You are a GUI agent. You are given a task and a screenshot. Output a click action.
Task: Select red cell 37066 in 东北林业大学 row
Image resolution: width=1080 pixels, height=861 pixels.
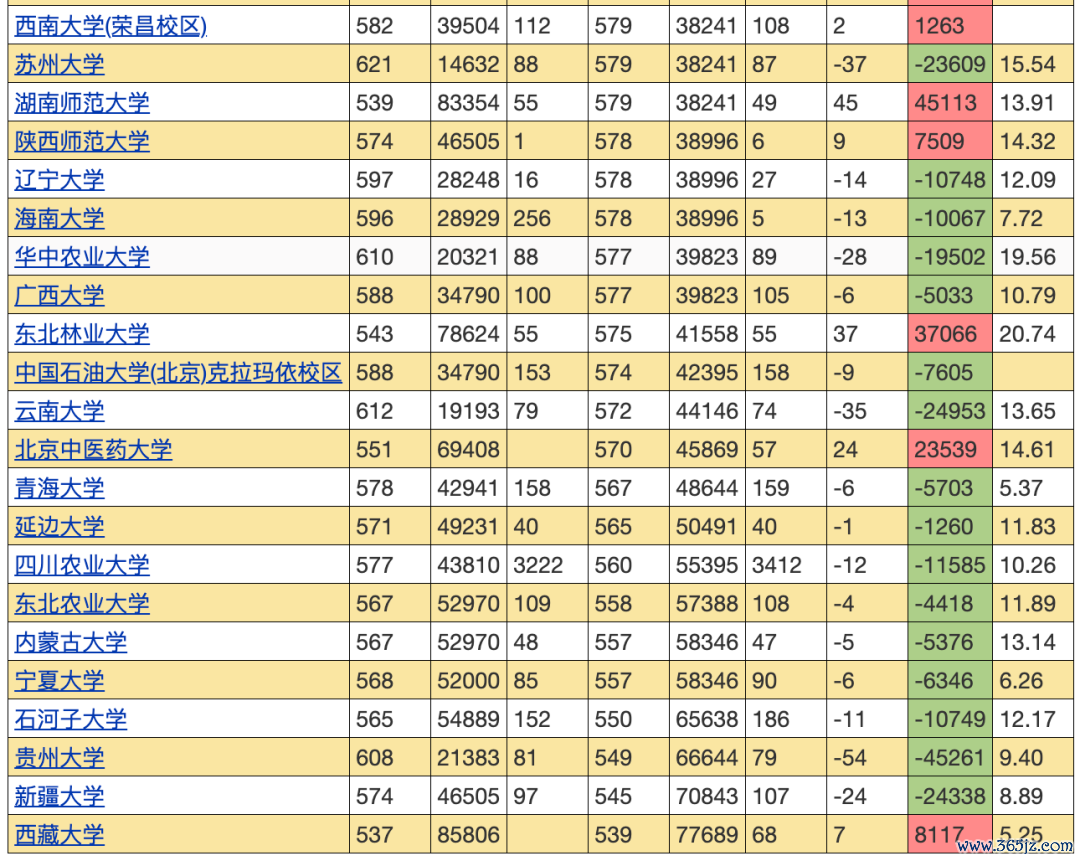[950, 335]
